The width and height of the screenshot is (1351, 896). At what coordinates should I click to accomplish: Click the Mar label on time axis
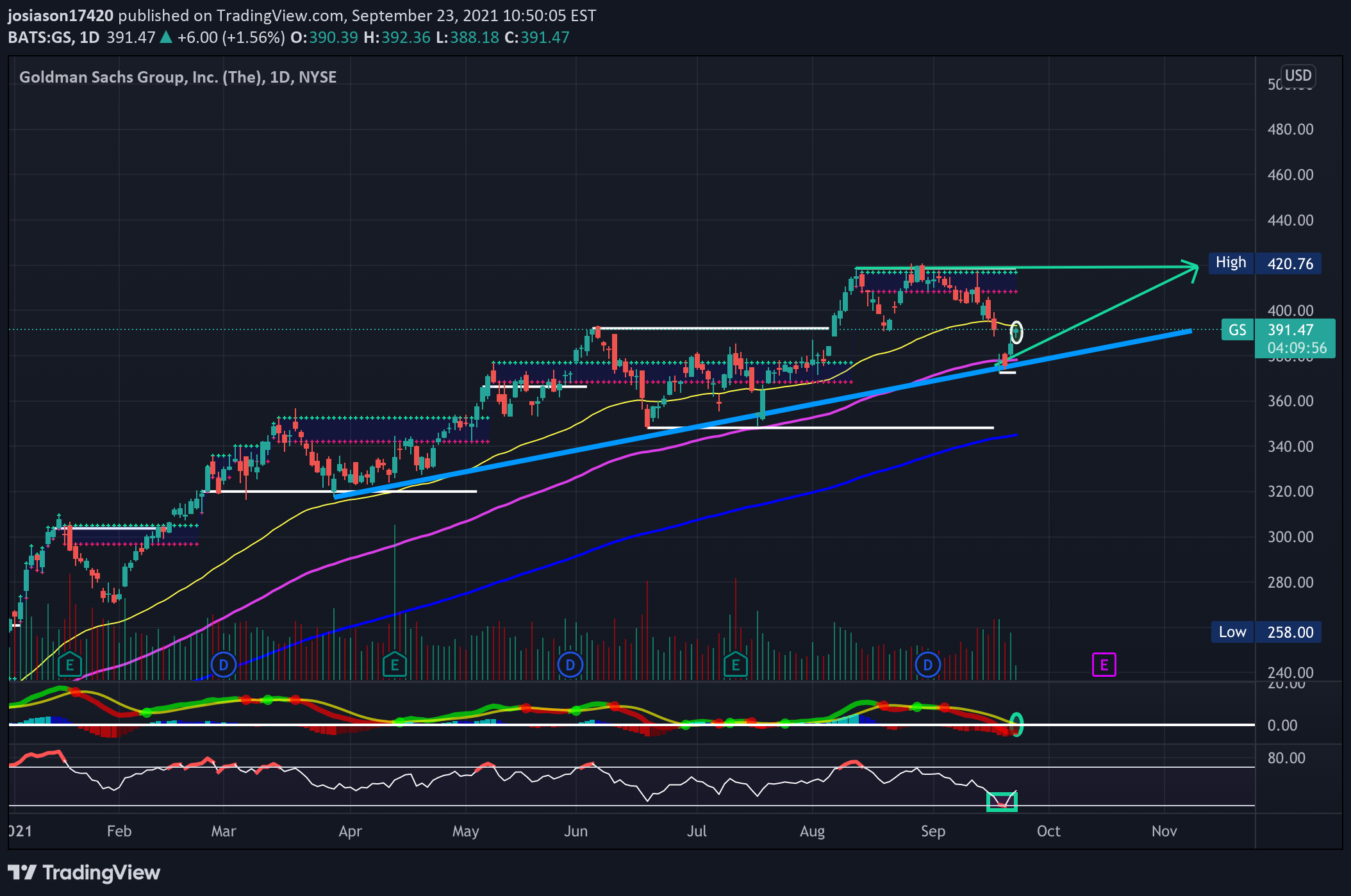tap(224, 831)
